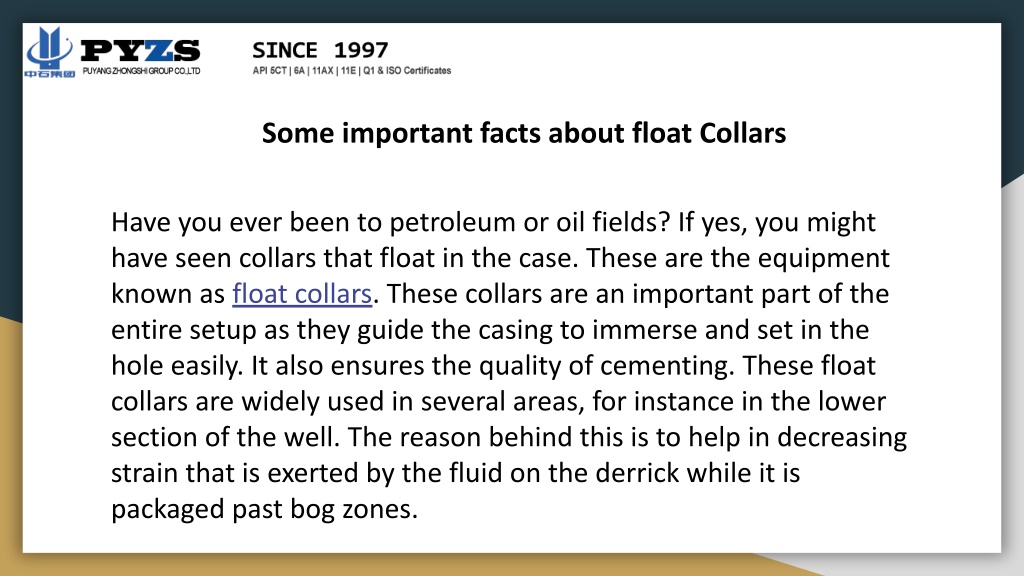The image size is (1024, 576).
Task: Click the phrase packaged past bog zones
Action: (x=264, y=509)
